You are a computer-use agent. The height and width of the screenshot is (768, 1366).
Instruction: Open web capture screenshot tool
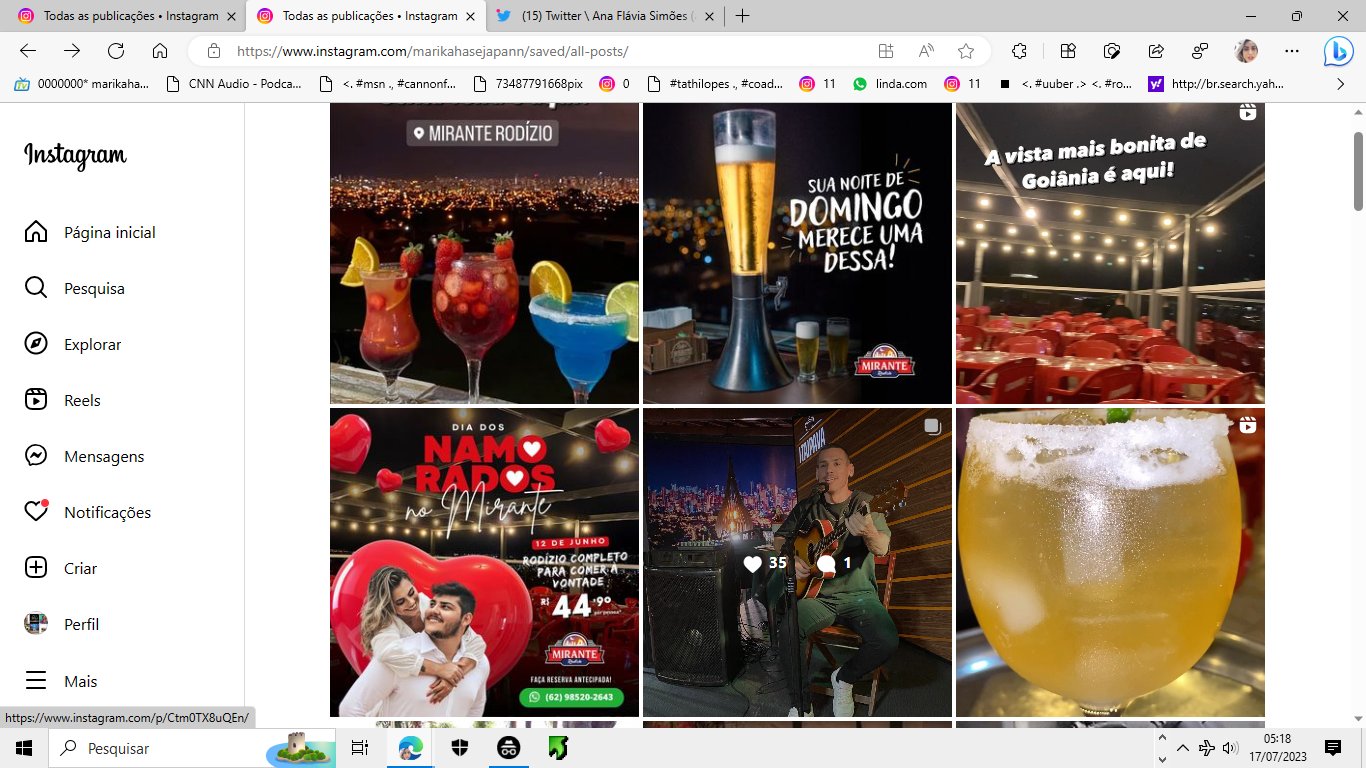(1112, 51)
